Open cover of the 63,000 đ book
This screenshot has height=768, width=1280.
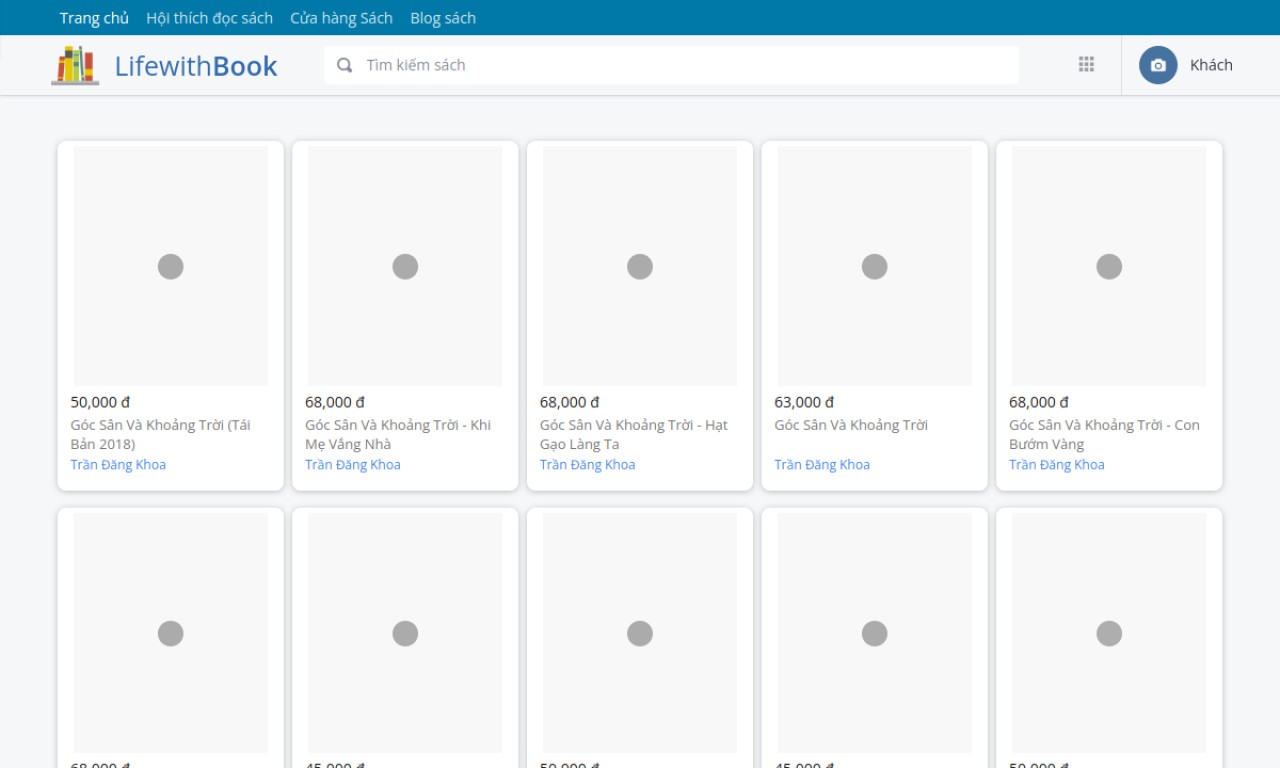875,266
